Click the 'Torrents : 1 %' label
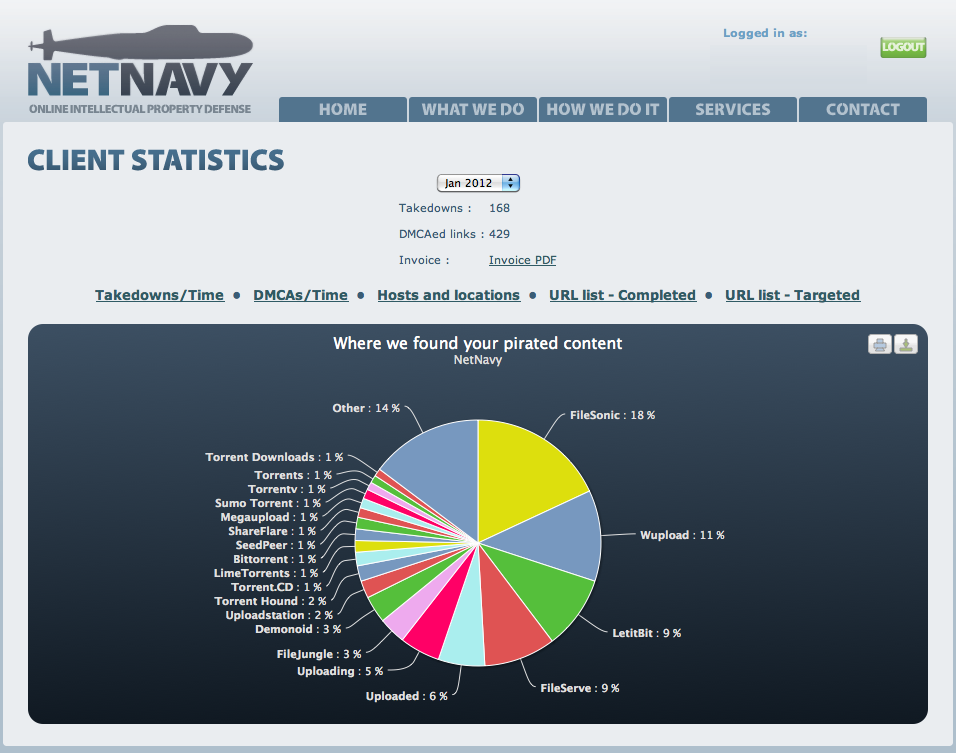The height and width of the screenshot is (753, 956). coord(293,475)
